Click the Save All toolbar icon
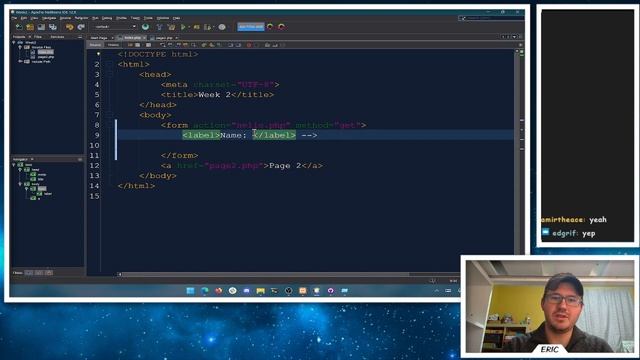Viewport: 640px width, 360px height. [53, 27]
